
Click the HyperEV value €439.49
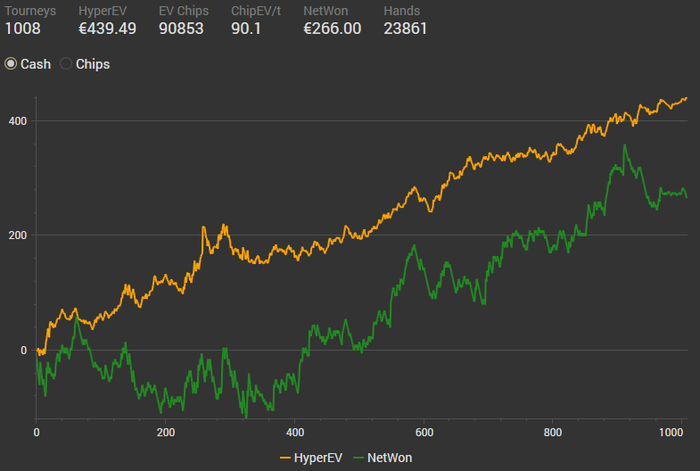click(108, 29)
